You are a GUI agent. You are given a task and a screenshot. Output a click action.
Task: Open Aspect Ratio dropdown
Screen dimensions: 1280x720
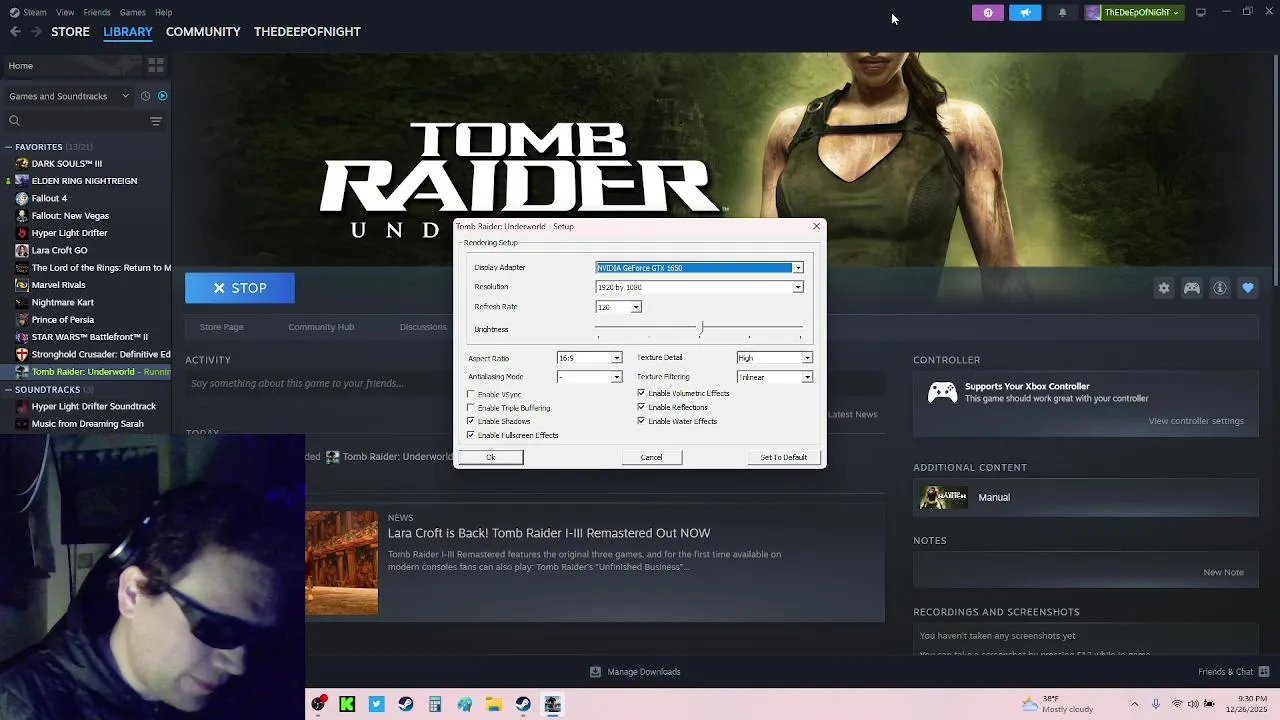(x=616, y=358)
